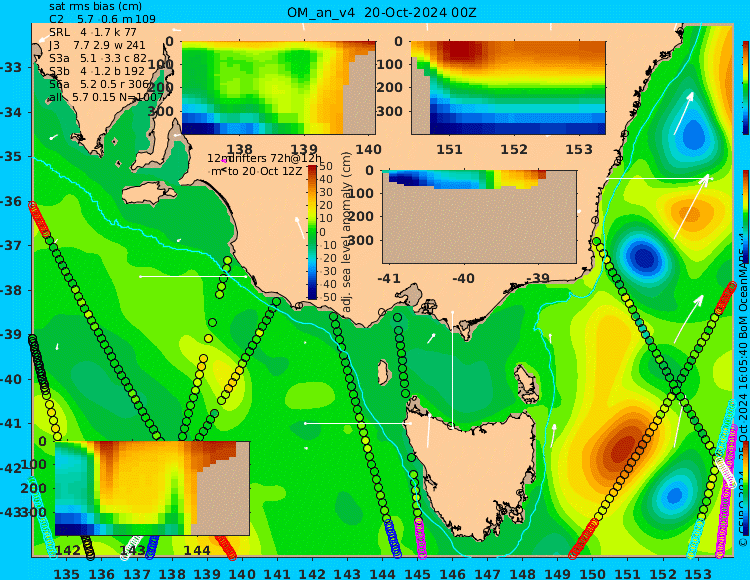Select latitude label -37 on left axis

tap(11, 245)
